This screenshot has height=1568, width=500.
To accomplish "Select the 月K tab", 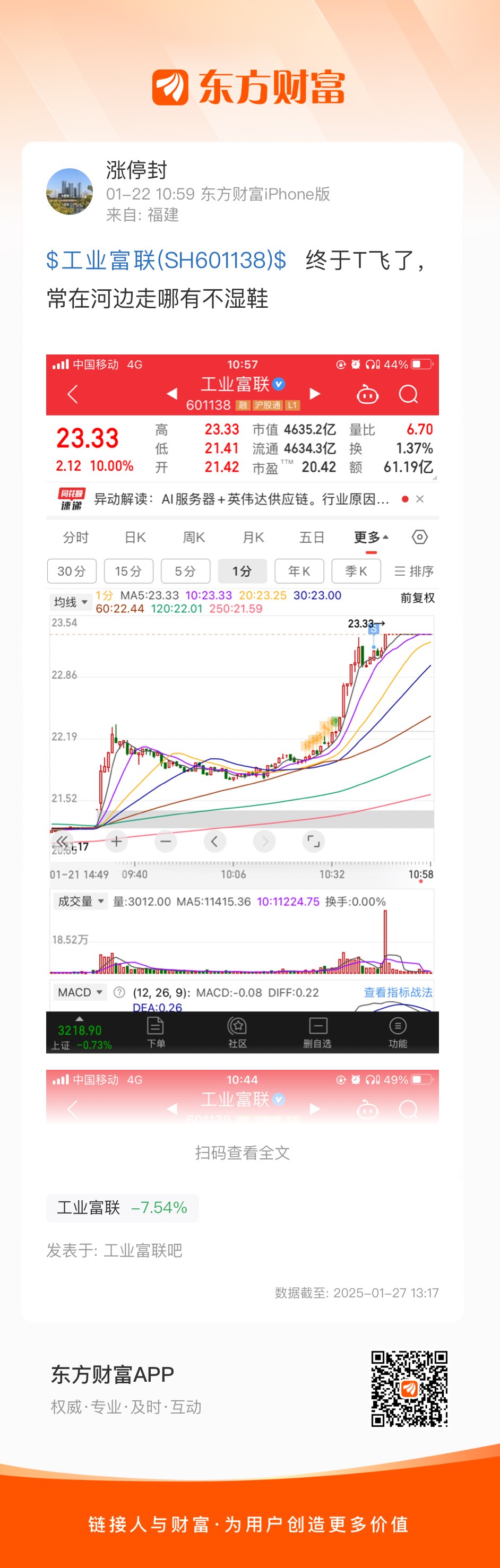I will click(253, 538).
